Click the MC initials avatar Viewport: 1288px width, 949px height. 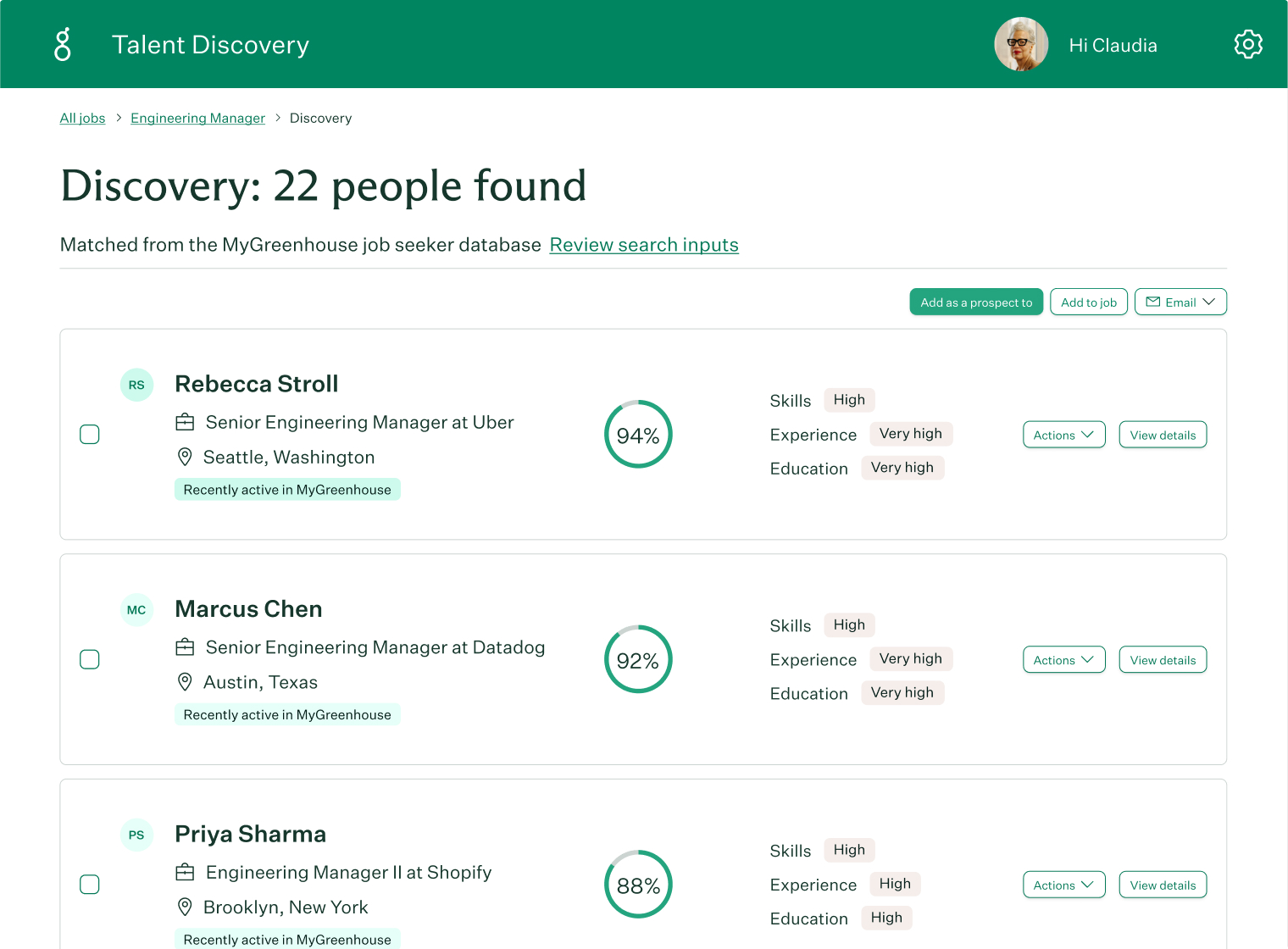point(136,610)
